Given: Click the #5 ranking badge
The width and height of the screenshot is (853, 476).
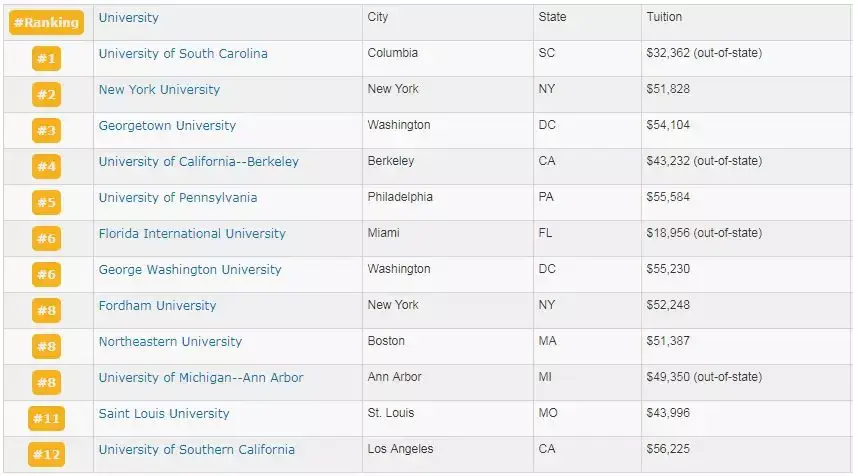Looking at the screenshot, I should pyautogui.click(x=47, y=203).
